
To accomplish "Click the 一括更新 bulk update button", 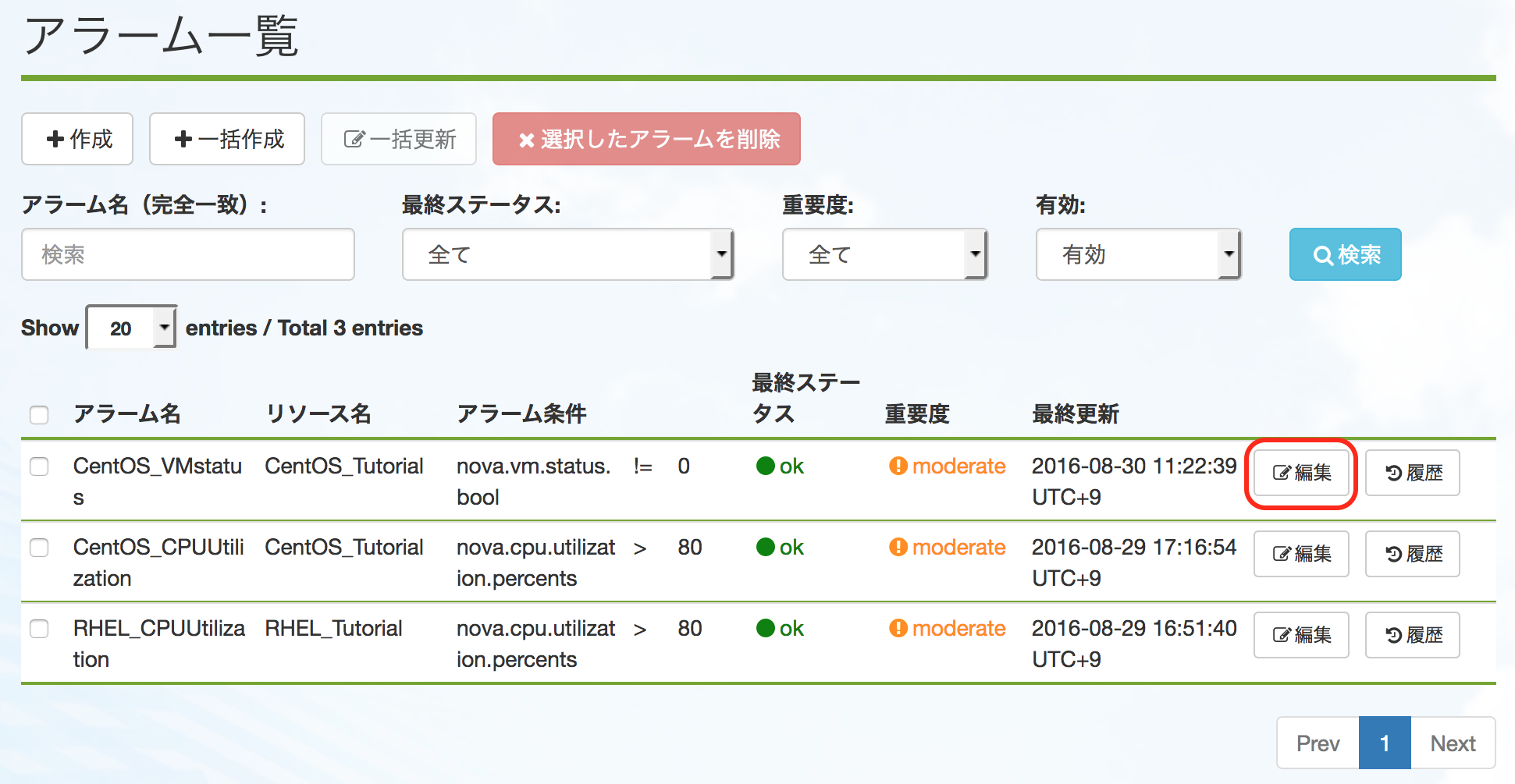I will pos(399,139).
